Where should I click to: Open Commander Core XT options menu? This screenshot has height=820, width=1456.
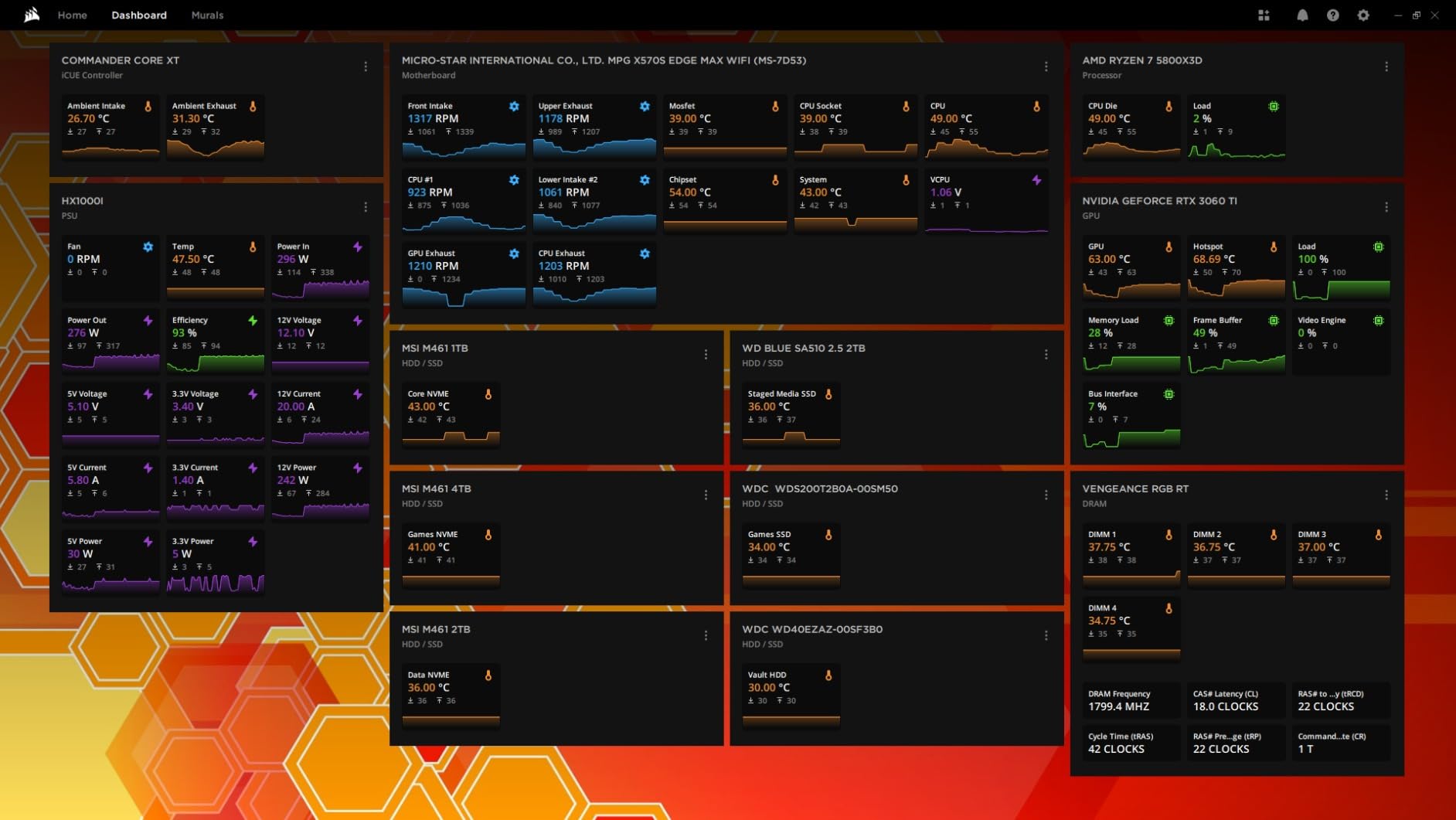point(366,66)
